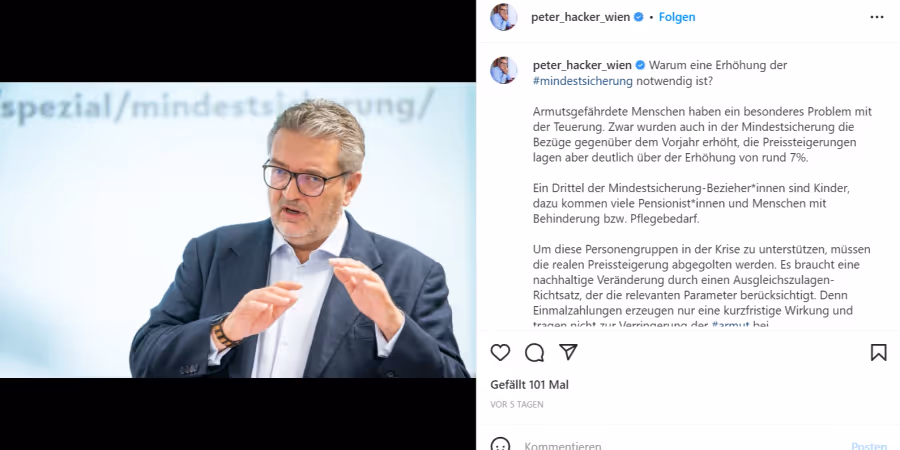Submit comment with Posten button
This screenshot has height=450, width=900.
[x=869, y=445]
